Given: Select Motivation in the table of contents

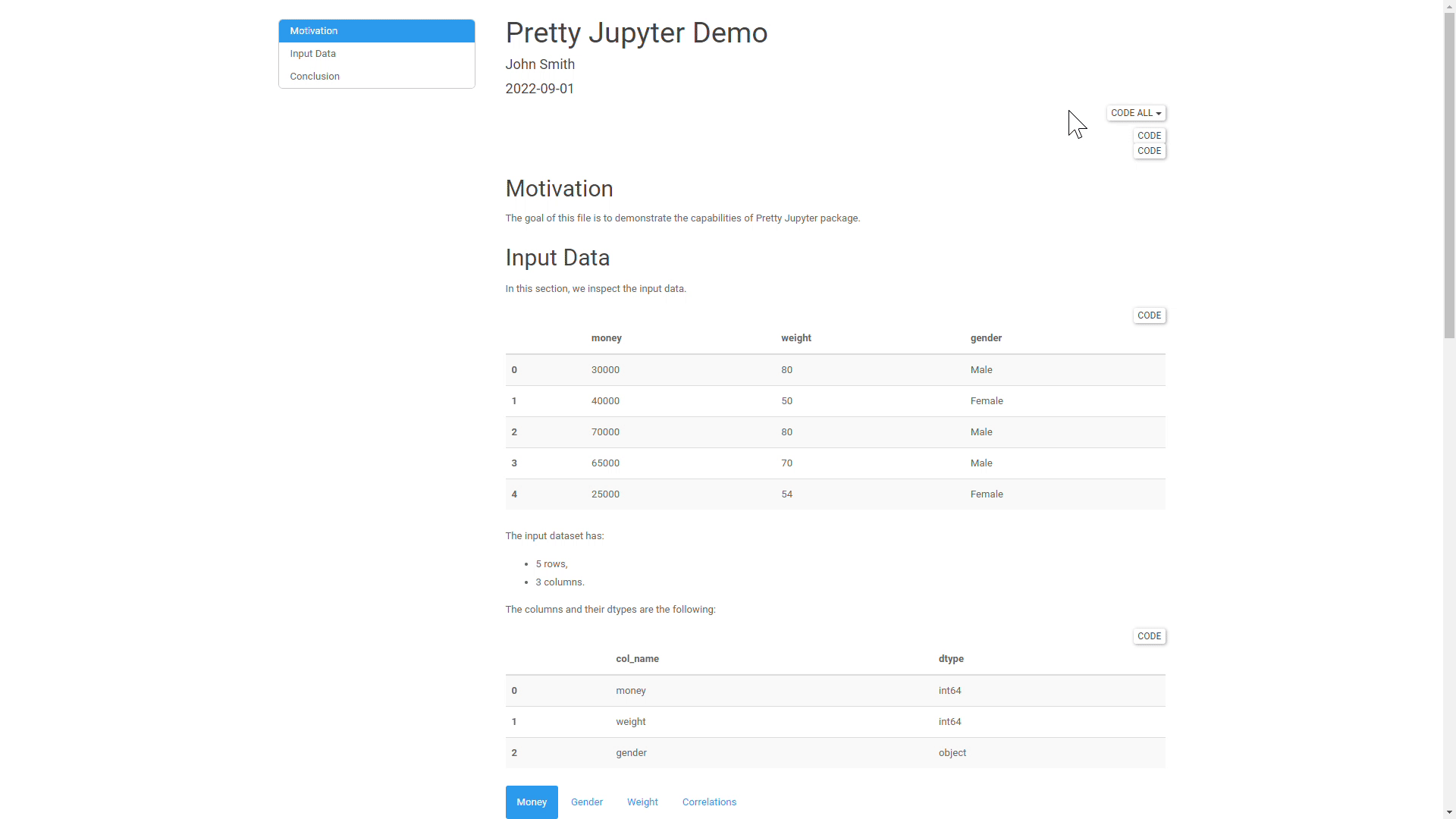Looking at the screenshot, I should (x=376, y=31).
